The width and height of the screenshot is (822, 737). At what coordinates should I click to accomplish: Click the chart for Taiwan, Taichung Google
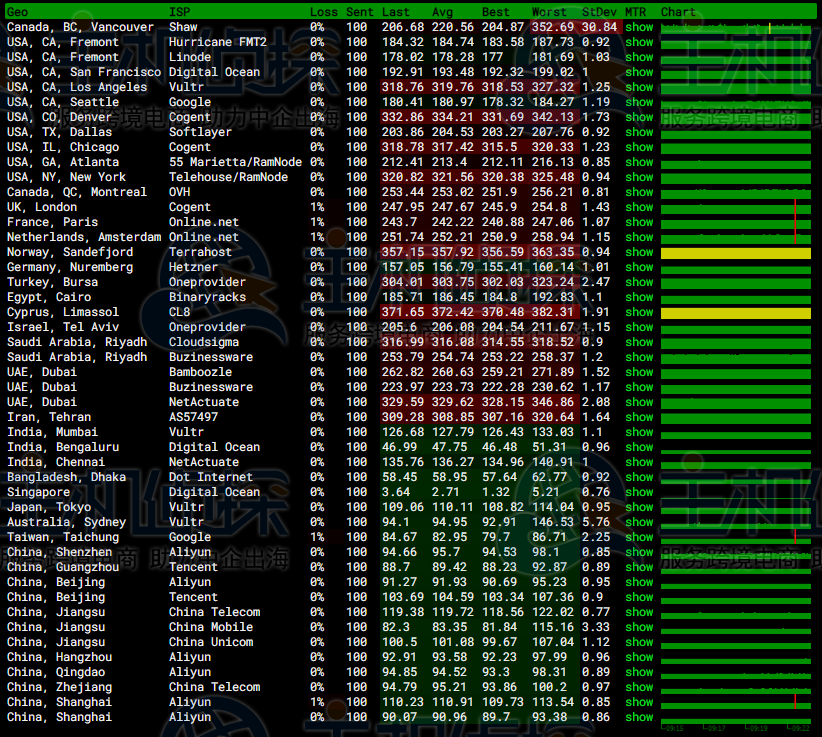click(x=735, y=537)
